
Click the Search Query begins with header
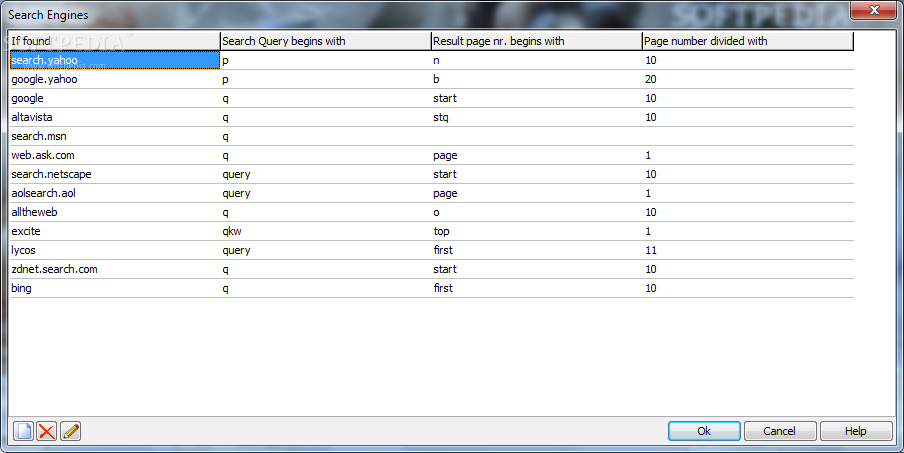pyautogui.click(x=326, y=41)
